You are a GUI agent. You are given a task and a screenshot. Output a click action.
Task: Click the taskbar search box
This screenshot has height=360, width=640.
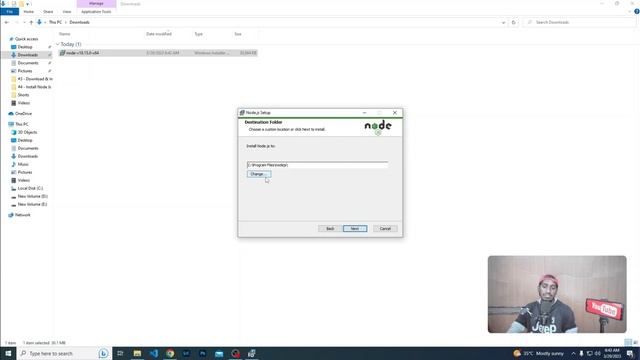[63, 353]
